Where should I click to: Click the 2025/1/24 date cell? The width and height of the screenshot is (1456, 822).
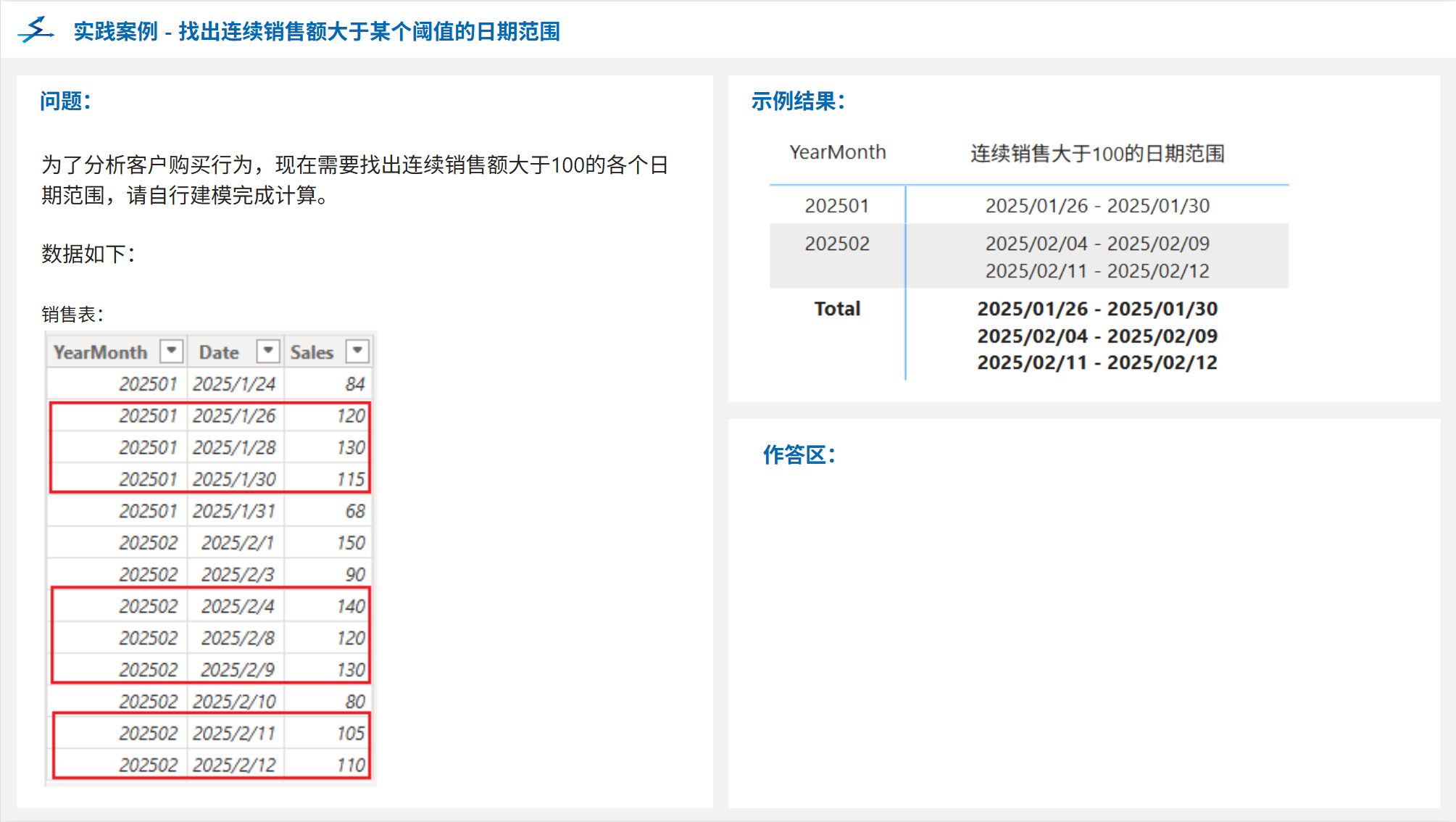234,384
